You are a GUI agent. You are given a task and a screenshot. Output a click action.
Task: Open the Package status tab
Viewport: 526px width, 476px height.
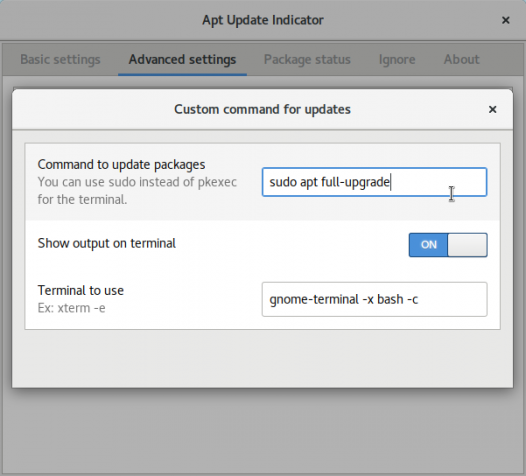pos(307,59)
